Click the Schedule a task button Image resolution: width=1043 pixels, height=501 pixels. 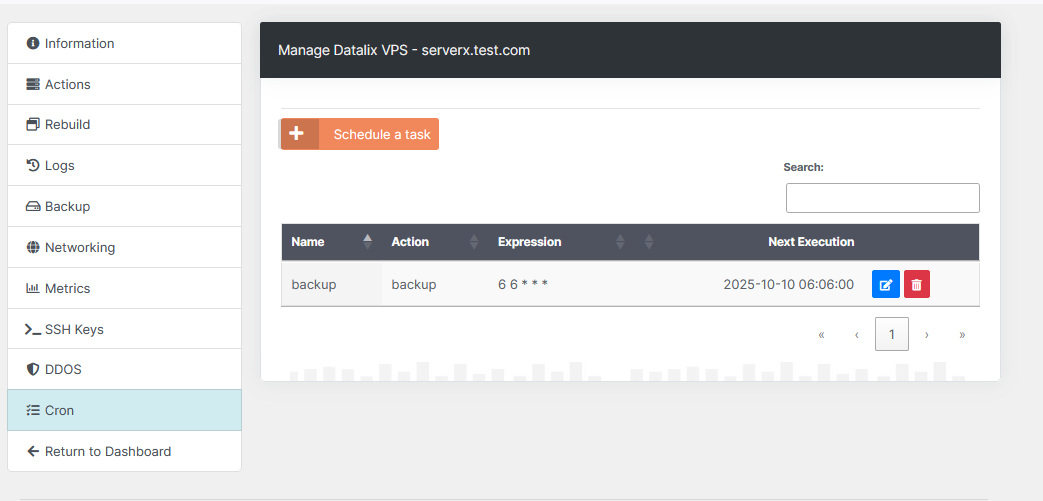click(381, 134)
